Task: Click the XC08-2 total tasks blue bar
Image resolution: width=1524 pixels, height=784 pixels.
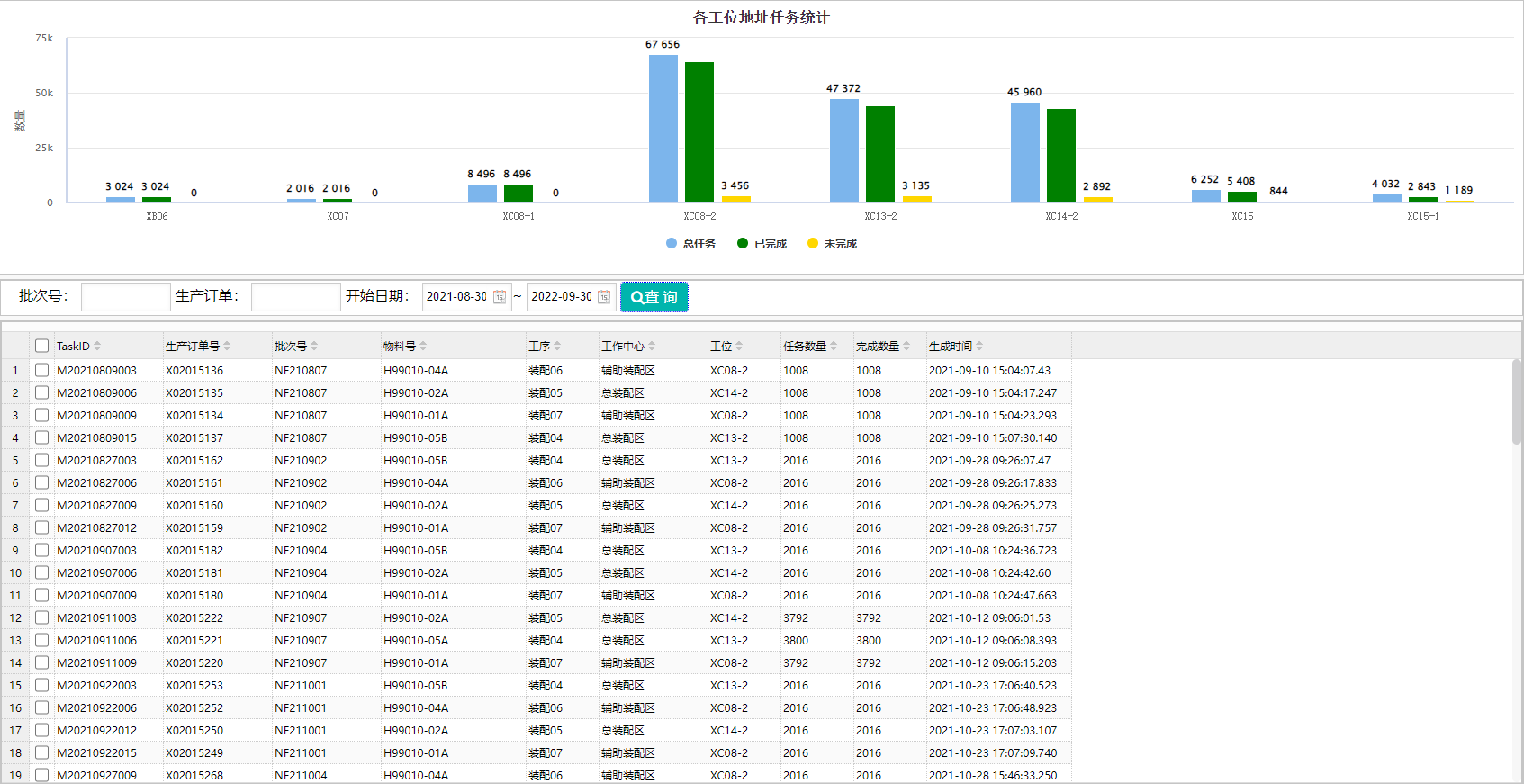Action: (663, 128)
